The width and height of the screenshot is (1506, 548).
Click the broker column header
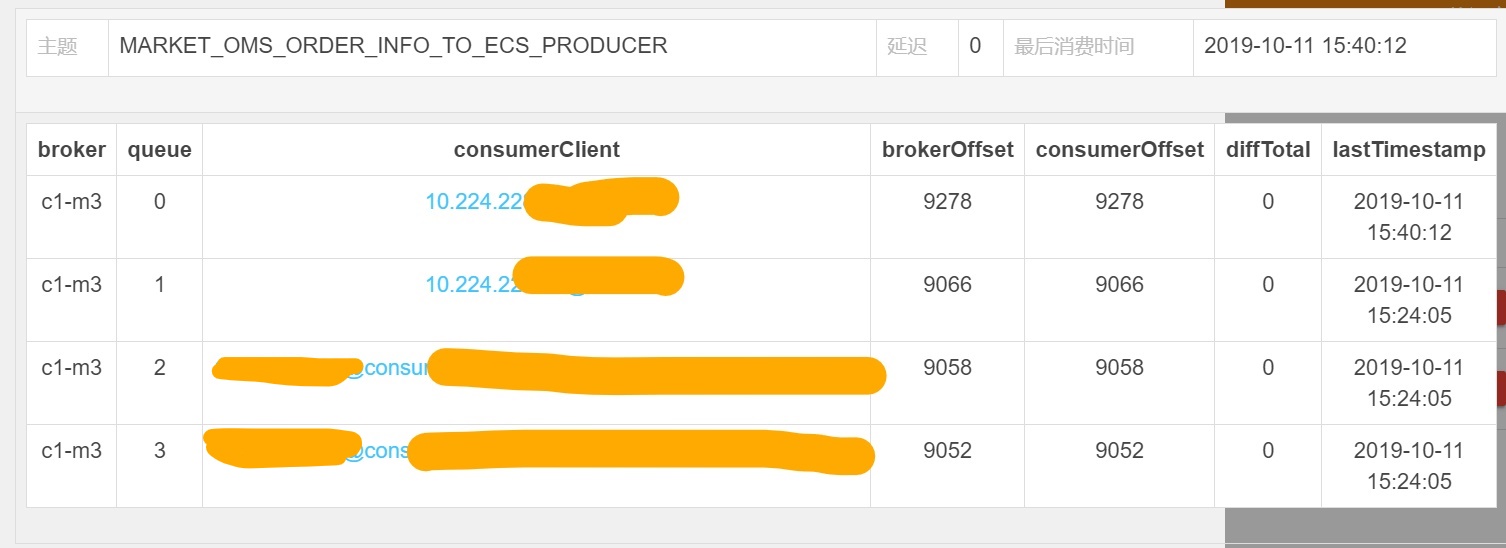71,150
